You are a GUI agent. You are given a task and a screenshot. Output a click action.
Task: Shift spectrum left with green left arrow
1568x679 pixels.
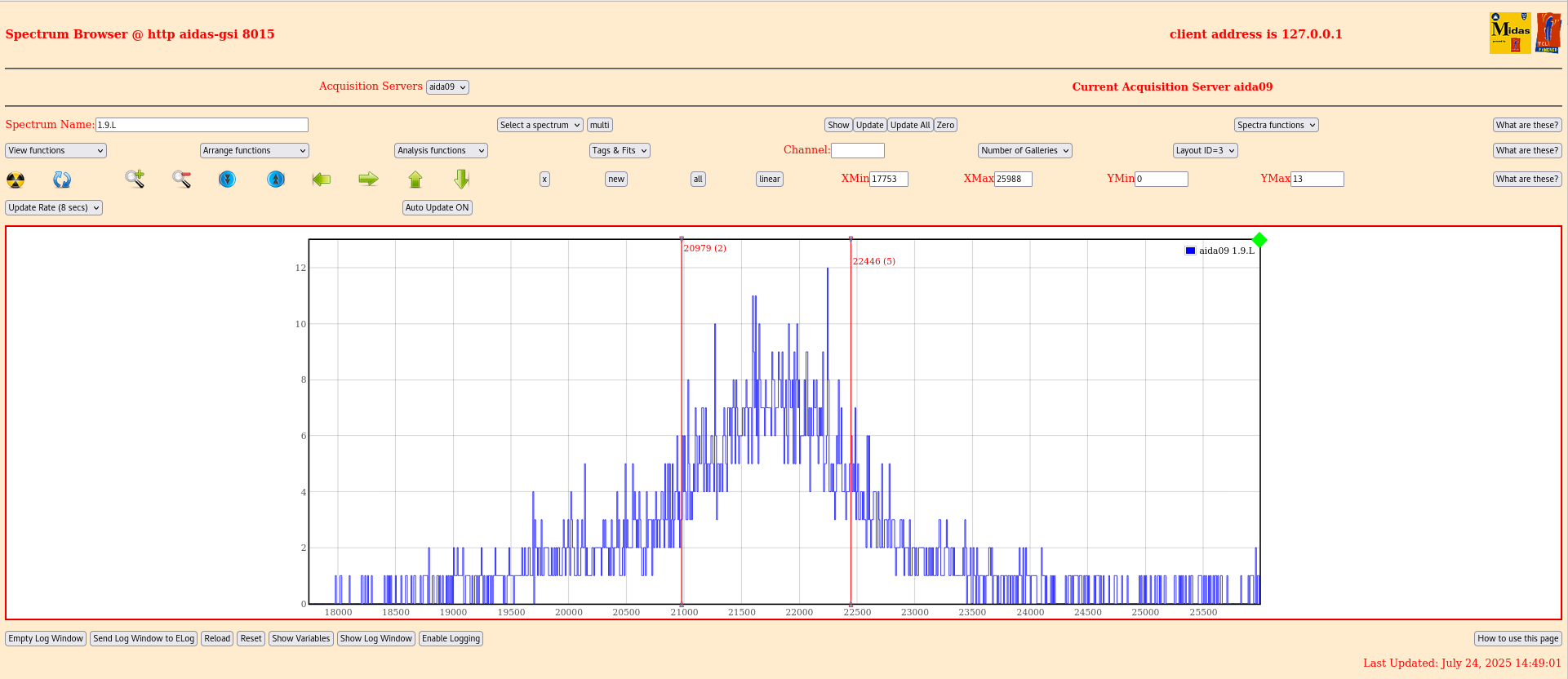pyautogui.click(x=322, y=179)
